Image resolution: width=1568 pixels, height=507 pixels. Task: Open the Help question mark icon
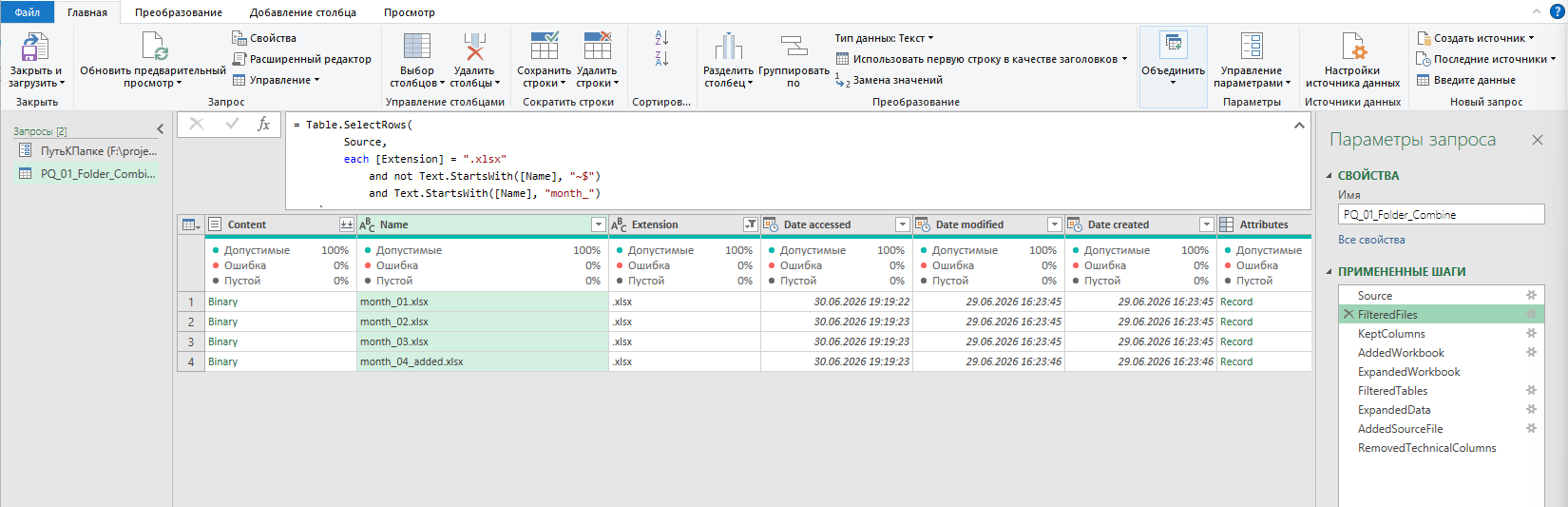point(1558,11)
